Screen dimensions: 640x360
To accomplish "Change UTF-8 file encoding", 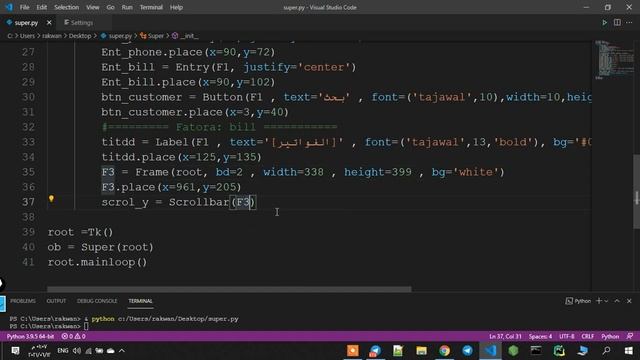I will pos(567,336).
